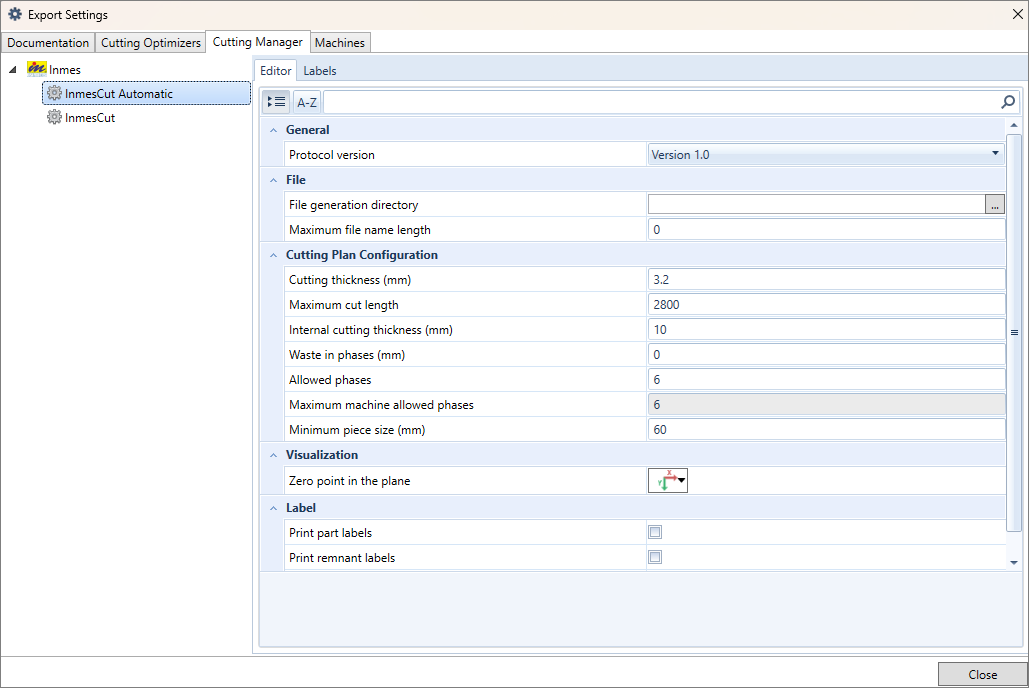This screenshot has width=1029, height=688.
Task: Click gear icon beside InmesCut Automatic
Action: pyautogui.click(x=54, y=93)
